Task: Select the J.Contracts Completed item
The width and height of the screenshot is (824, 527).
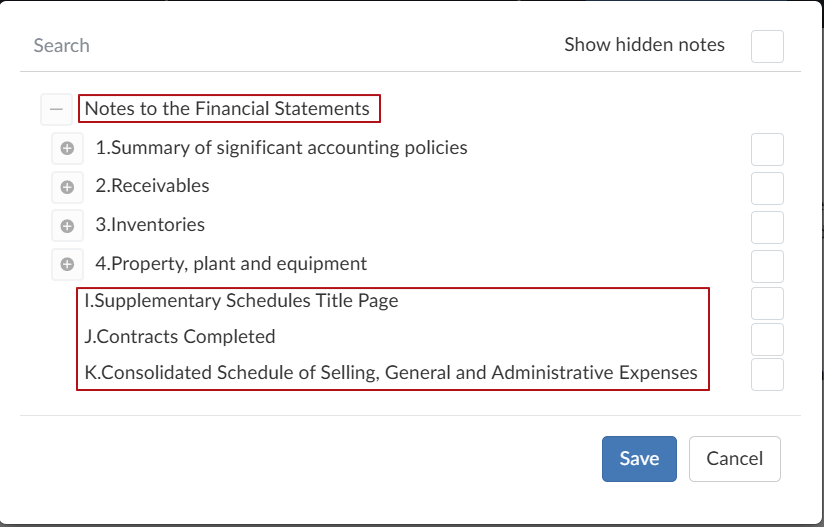Action: coord(180,337)
